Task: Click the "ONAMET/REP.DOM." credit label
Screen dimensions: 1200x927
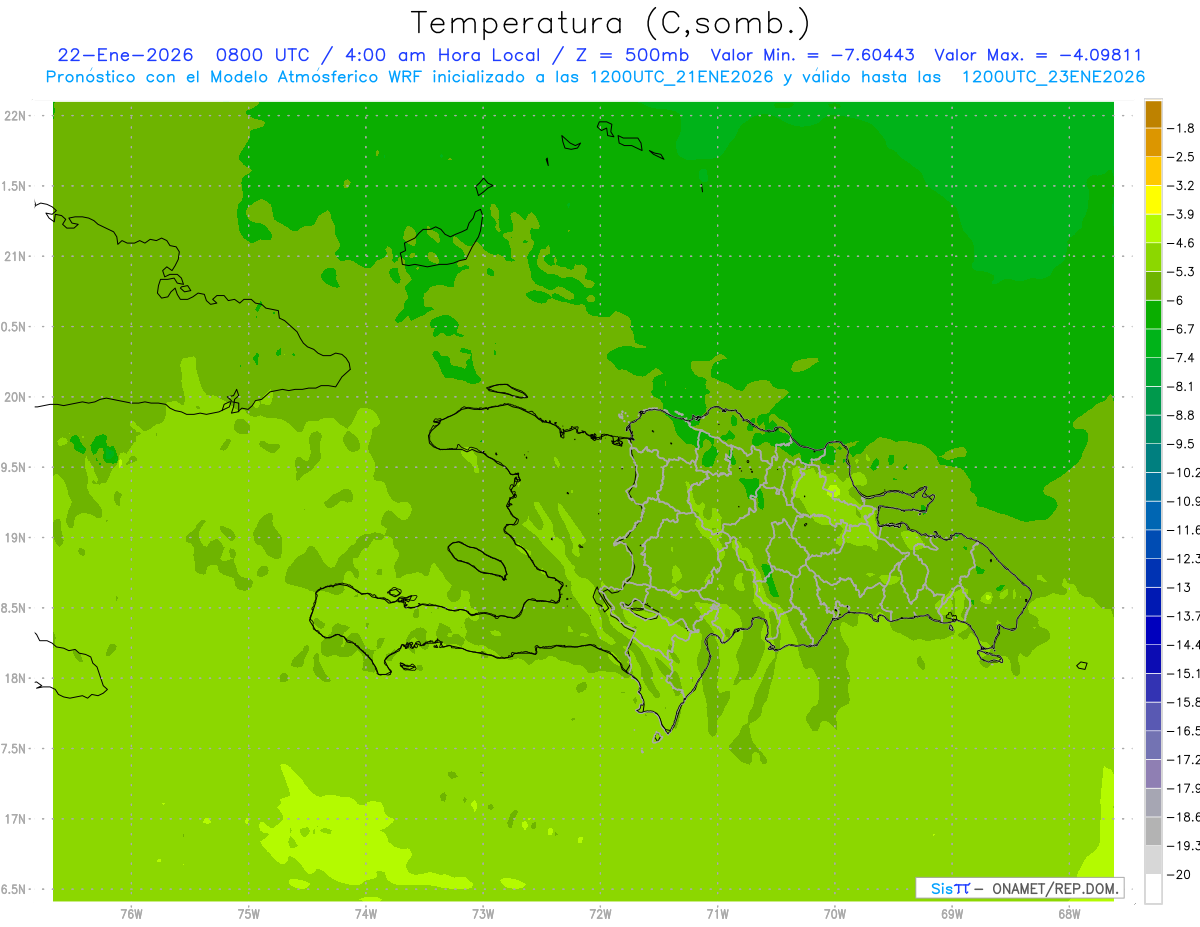Action: (x=1055, y=888)
